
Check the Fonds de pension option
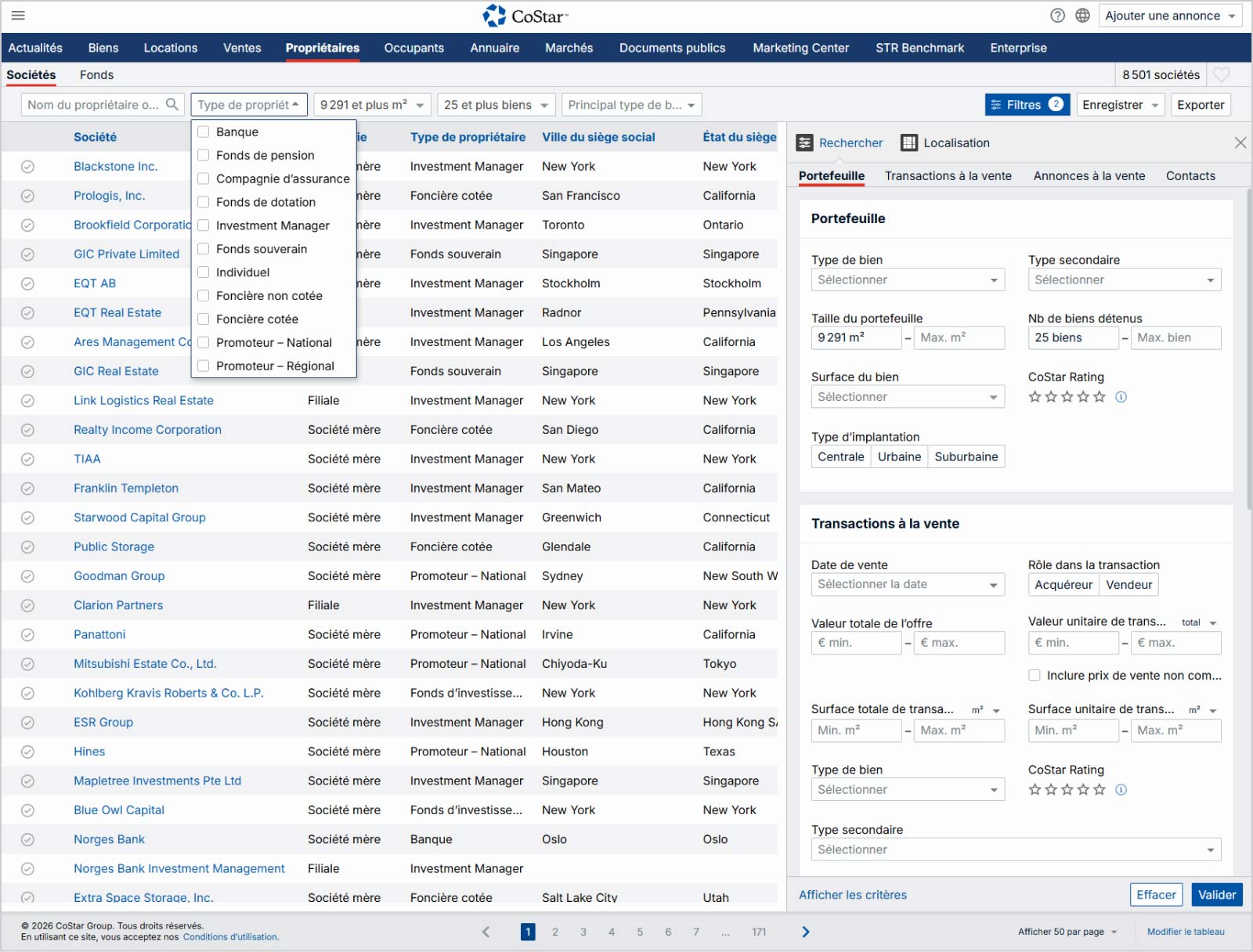click(x=204, y=155)
